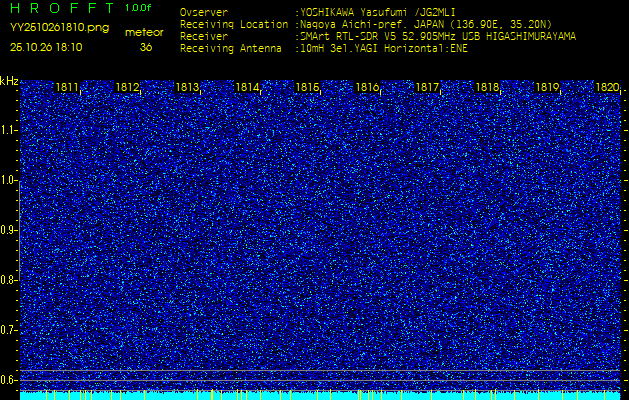
Task: Click the 26.10.26 18:10 timestamp
Action: [x=46, y=47]
